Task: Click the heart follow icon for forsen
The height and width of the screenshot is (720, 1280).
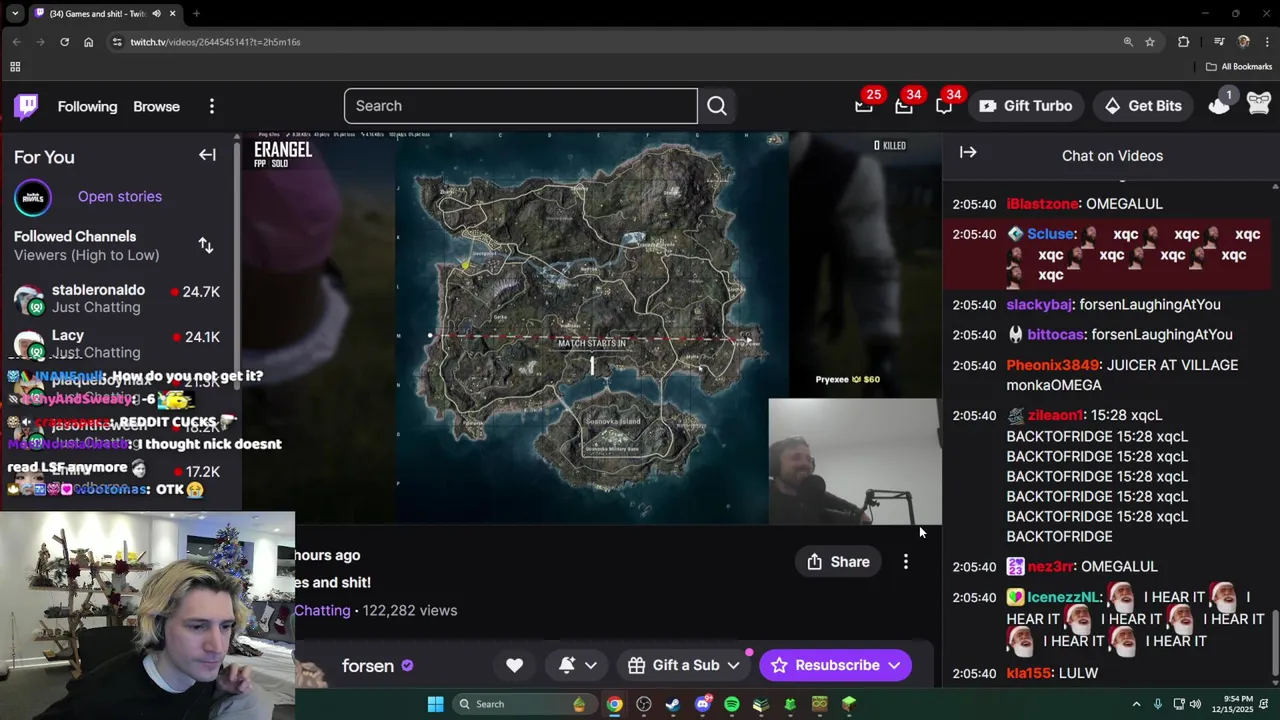Action: (x=514, y=665)
